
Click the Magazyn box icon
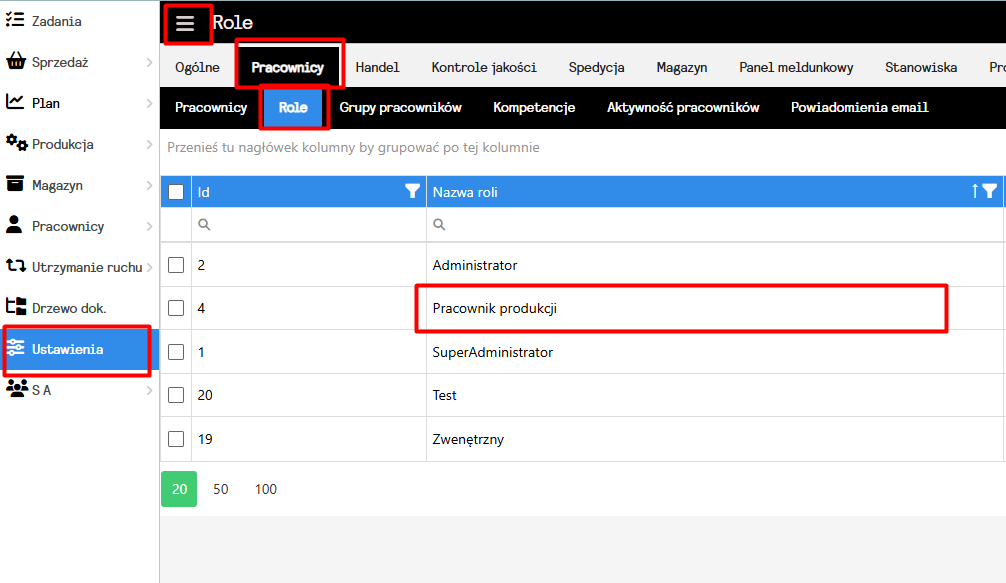15,184
